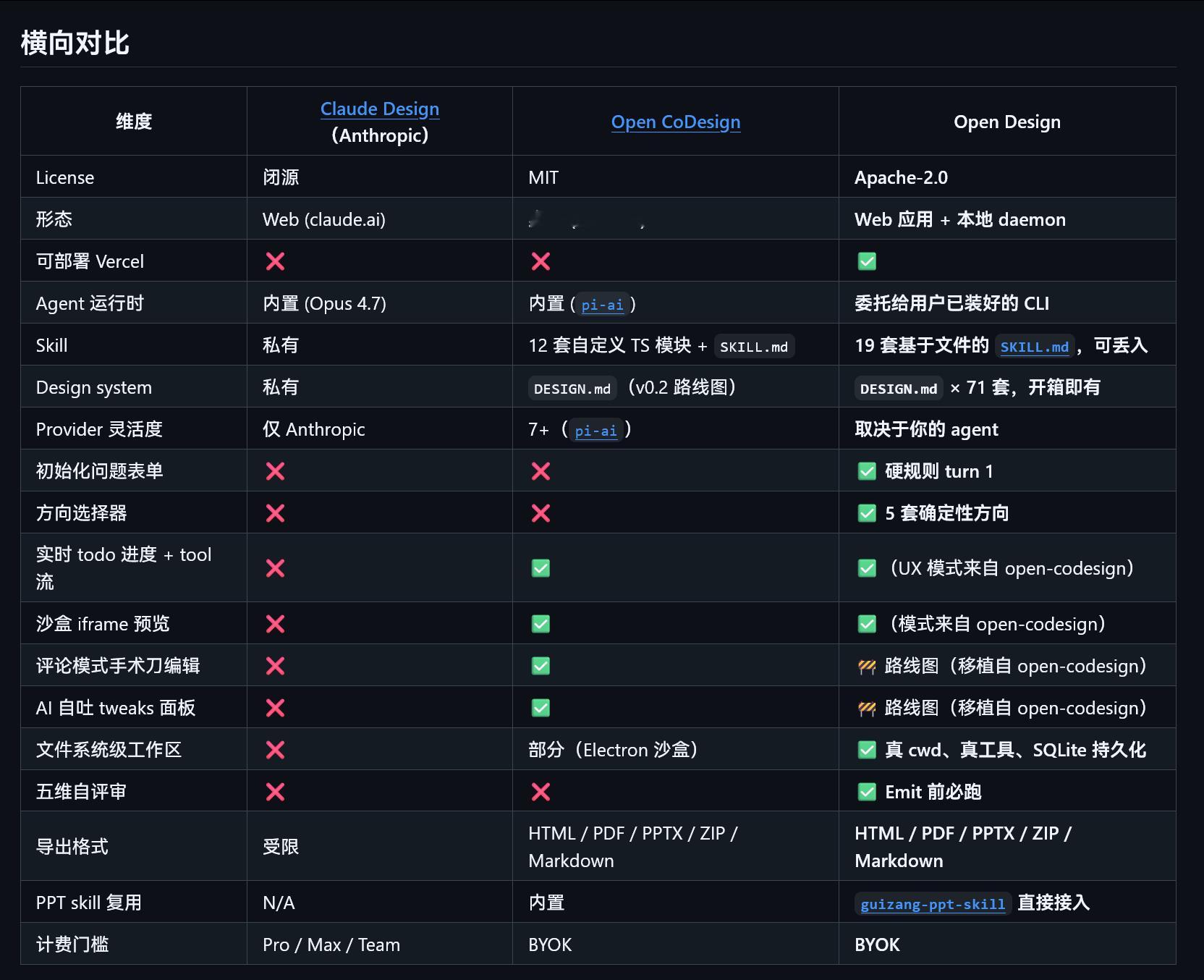Click the 横向对比 section heading
Viewport: 1204px width, 980px height.
(75, 43)
